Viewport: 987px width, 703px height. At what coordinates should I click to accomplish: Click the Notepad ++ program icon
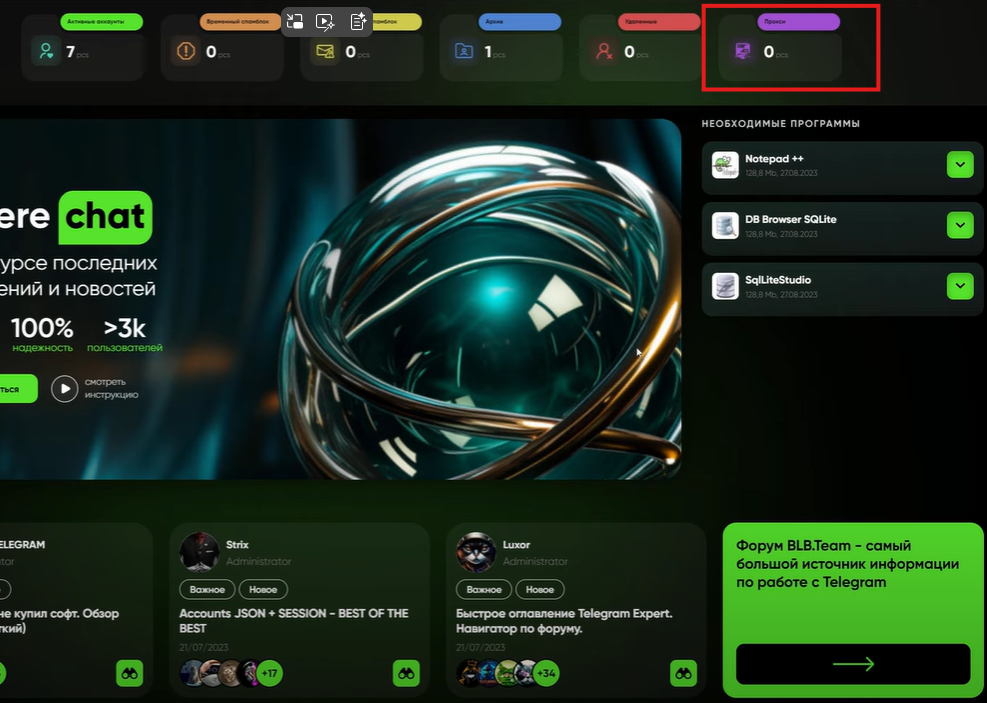tap(725, 165)
